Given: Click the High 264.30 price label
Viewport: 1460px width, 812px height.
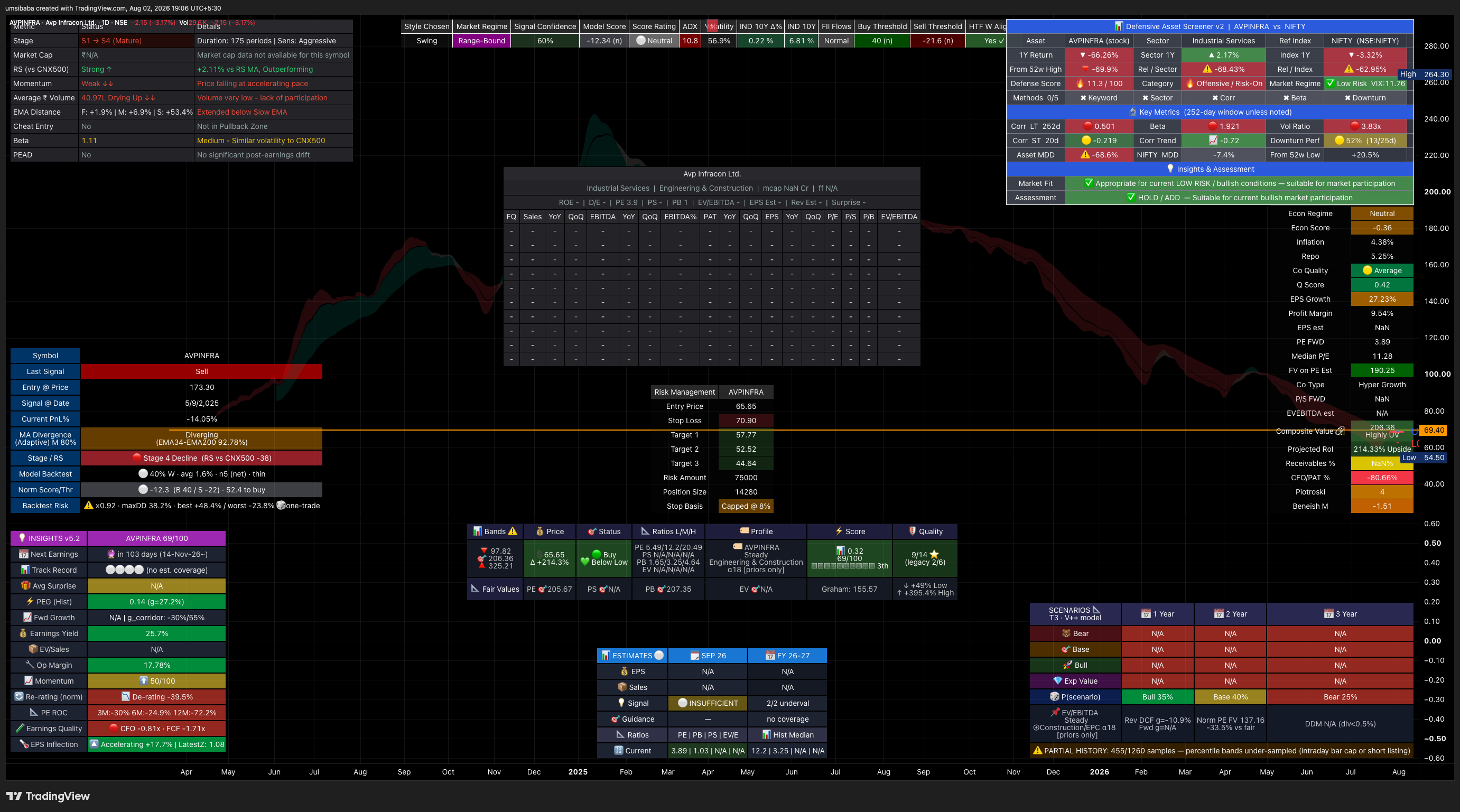Looking at the screenshot, I should click(x=1424, y=74).
